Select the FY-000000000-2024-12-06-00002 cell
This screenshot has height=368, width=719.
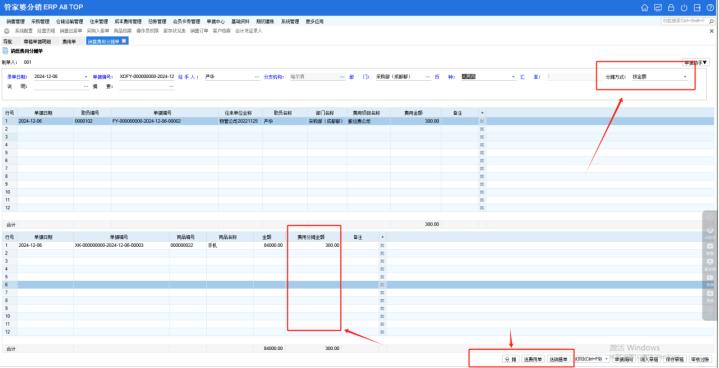pyautogui.click(x=164, y=121)
